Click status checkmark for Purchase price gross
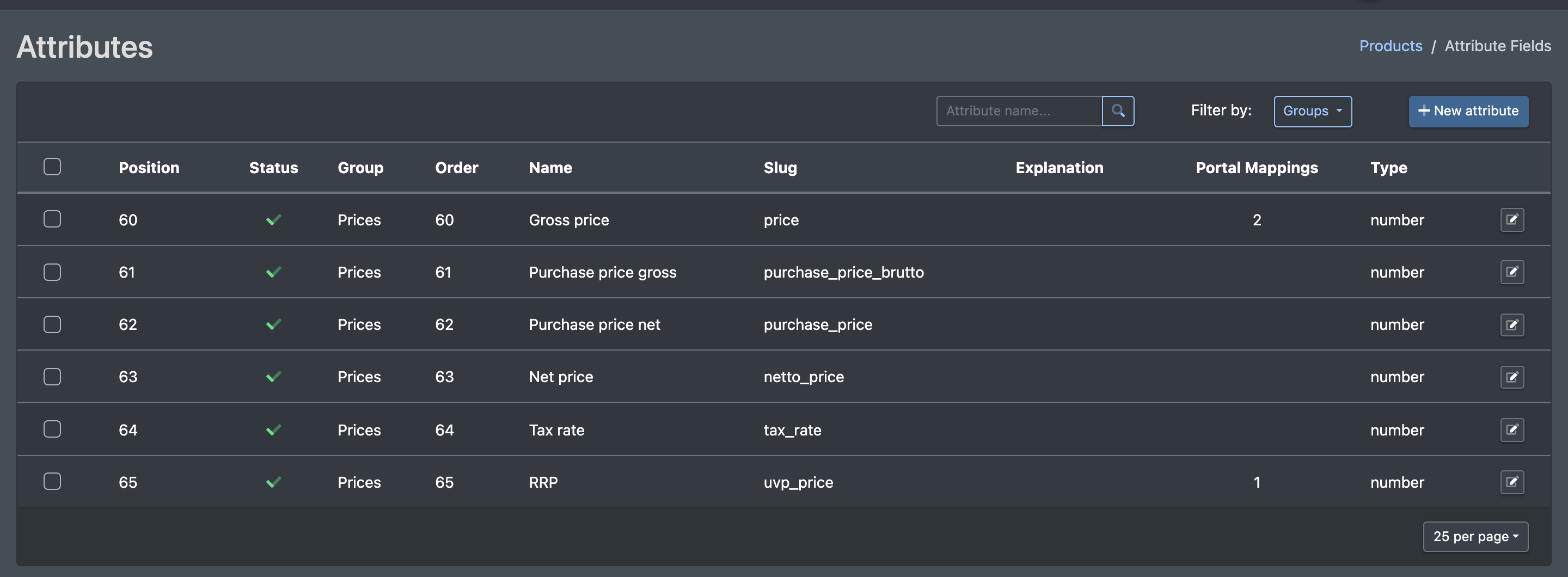 (273, 272)
